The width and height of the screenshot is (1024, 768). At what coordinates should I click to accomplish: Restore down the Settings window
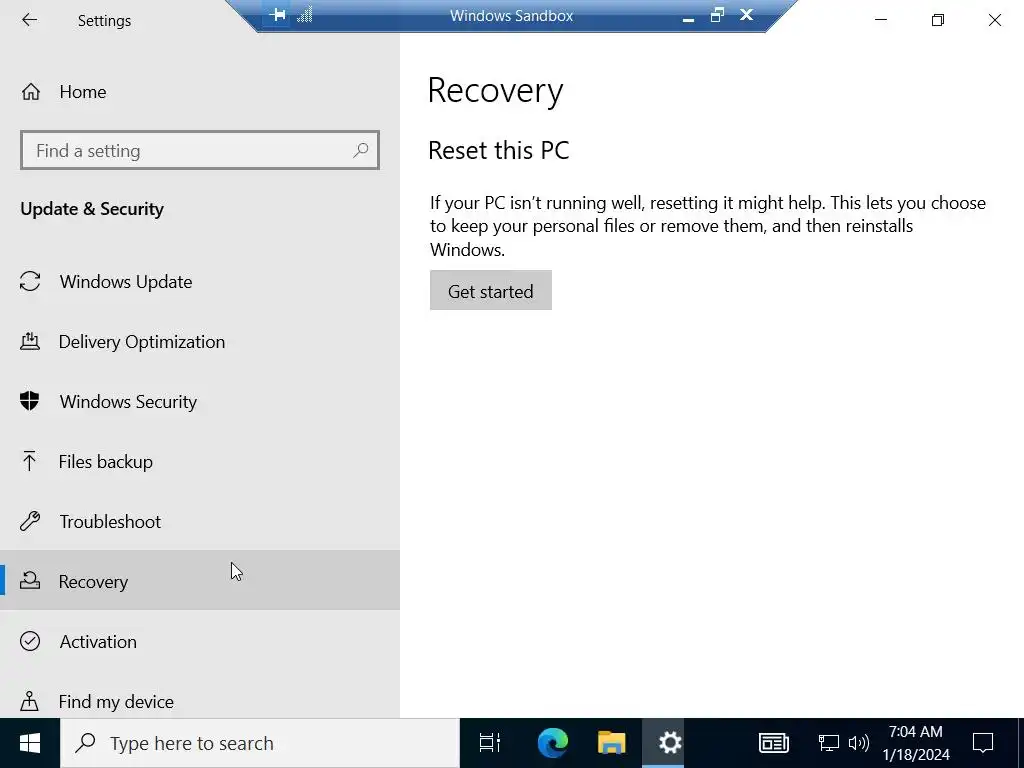pyautogui.click(x=938, y=20)
